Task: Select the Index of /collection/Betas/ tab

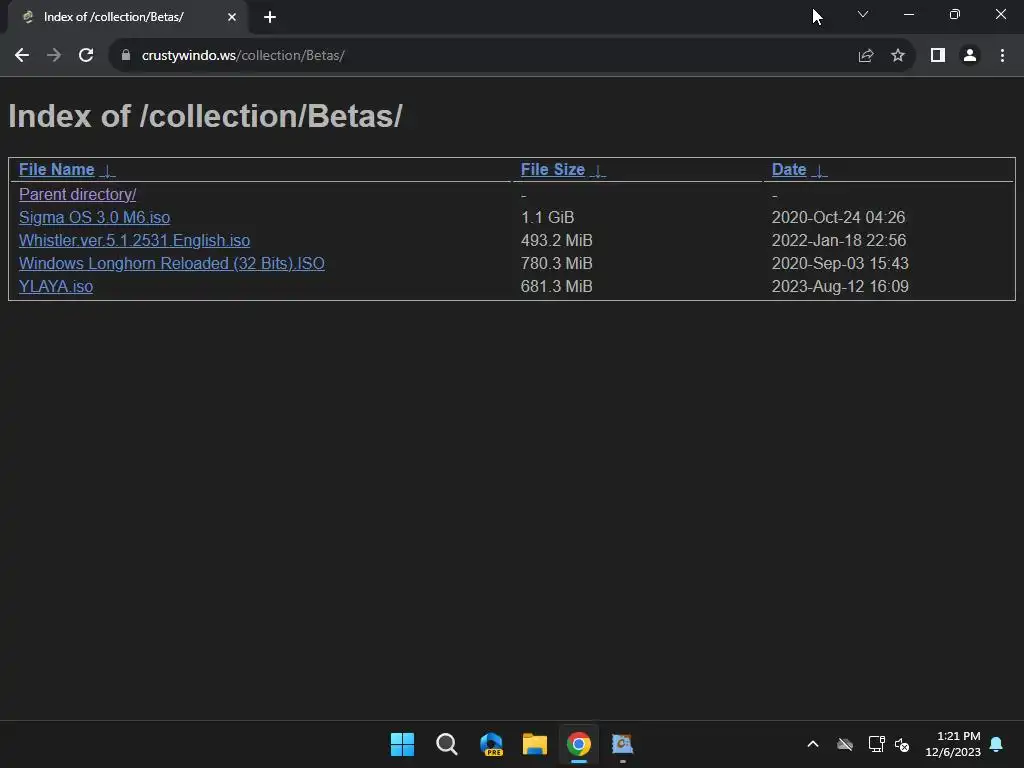Action: click(128, 17)
